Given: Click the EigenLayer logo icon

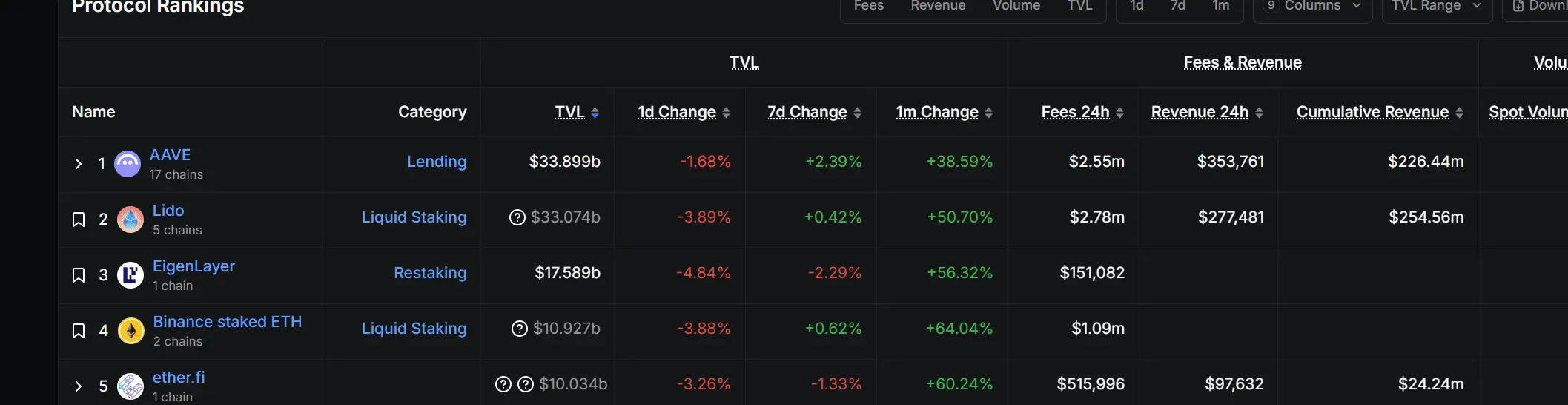Looking at the screenshot, I should pos(130,275).
